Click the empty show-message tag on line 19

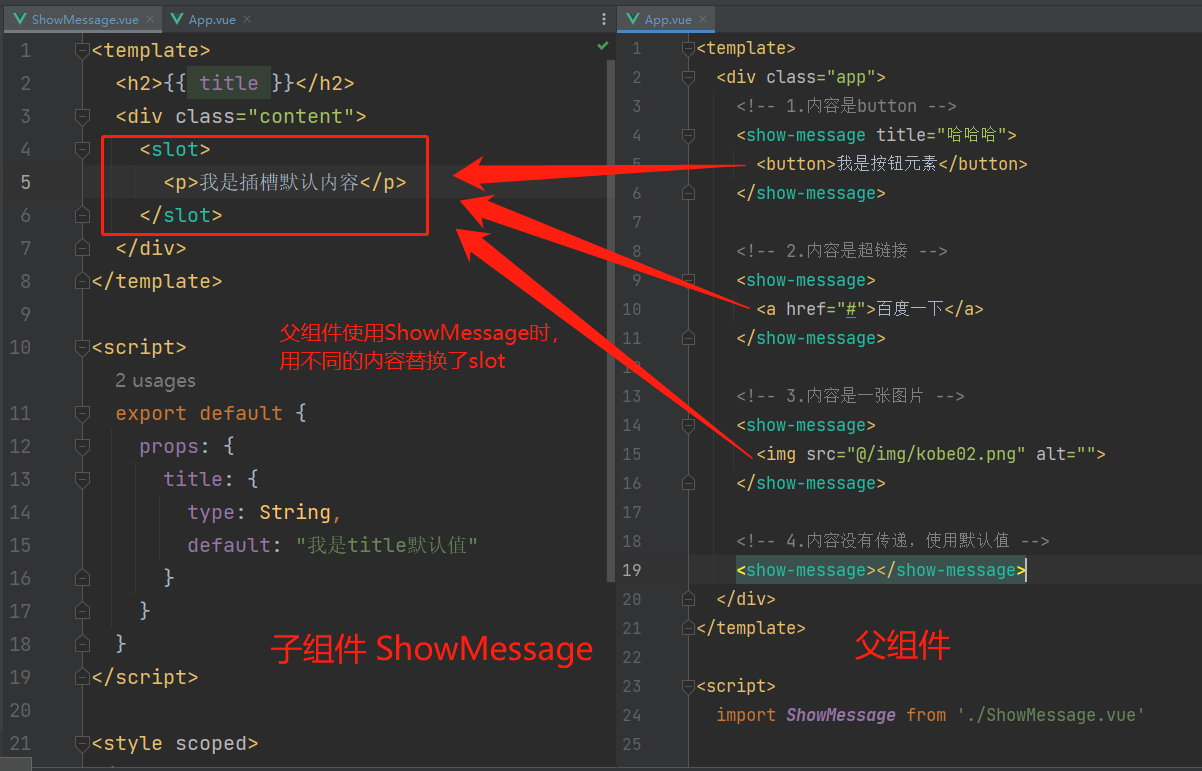point(881,570)
